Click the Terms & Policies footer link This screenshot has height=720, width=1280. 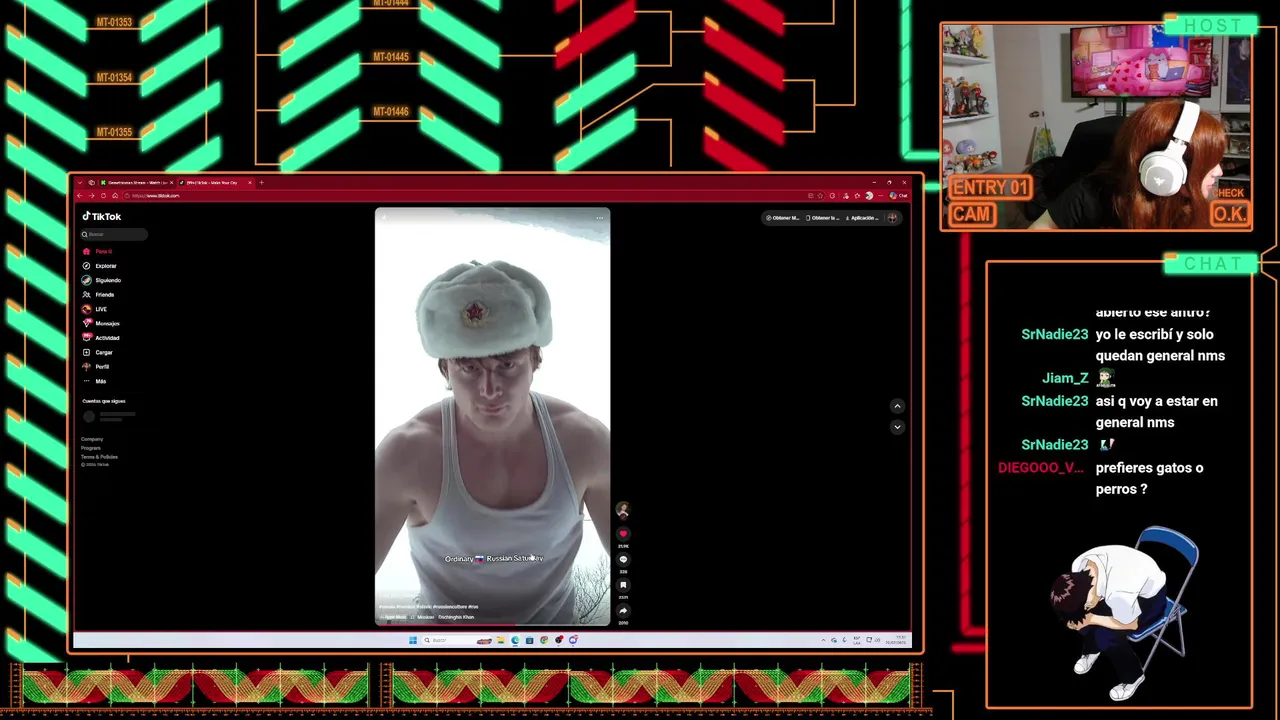coord(99,457)
